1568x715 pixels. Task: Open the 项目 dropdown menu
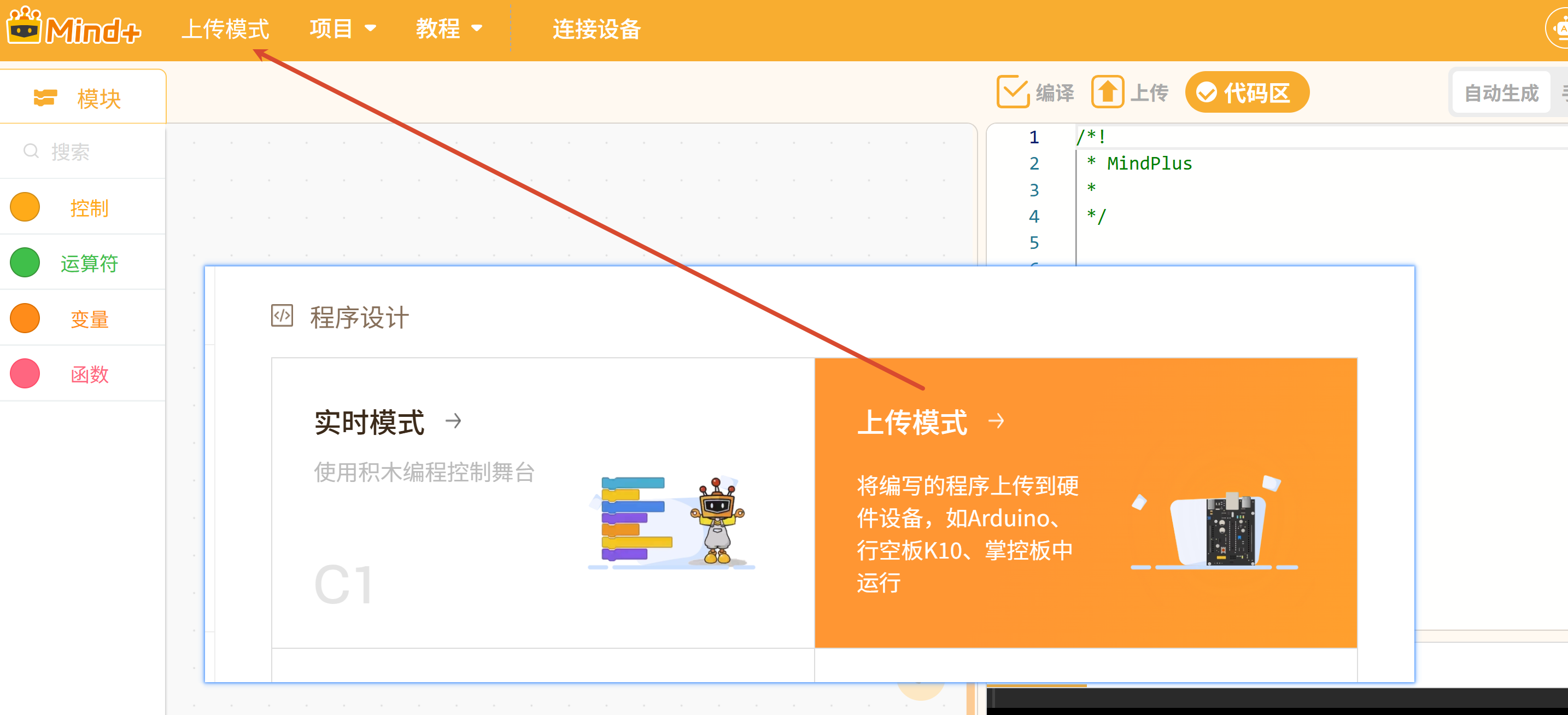click(x=343, y=28)
